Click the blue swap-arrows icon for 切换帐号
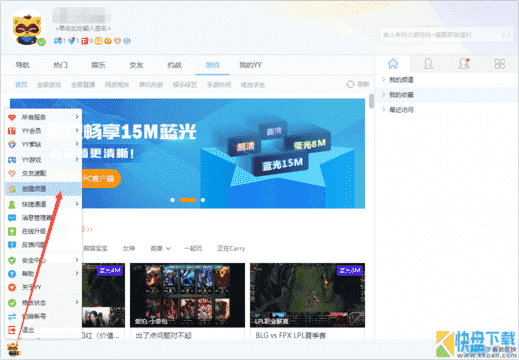The image size is (519, 360). (x=12, y=316)
